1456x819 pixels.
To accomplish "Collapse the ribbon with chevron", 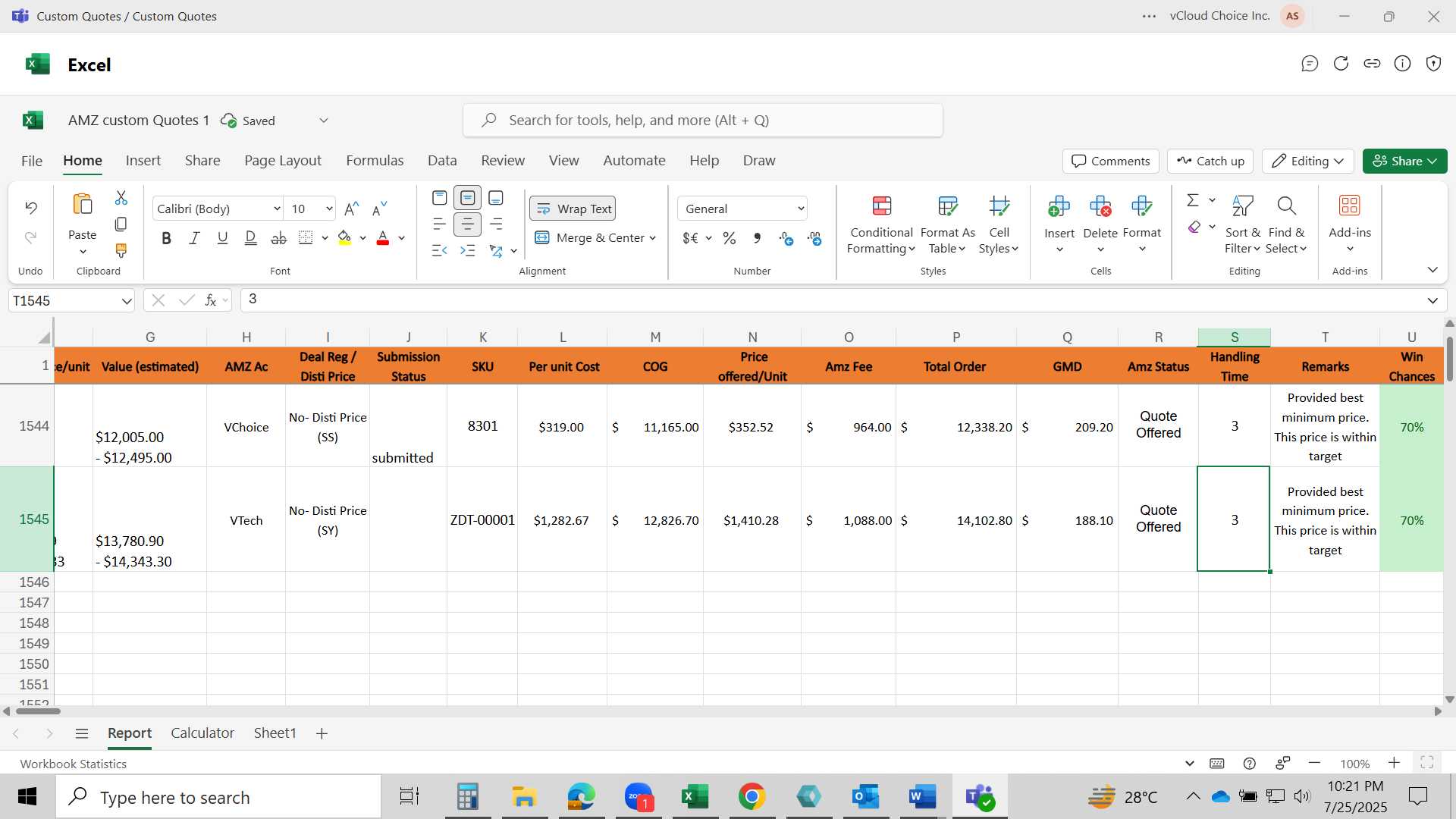I will tap(1432, 270).
